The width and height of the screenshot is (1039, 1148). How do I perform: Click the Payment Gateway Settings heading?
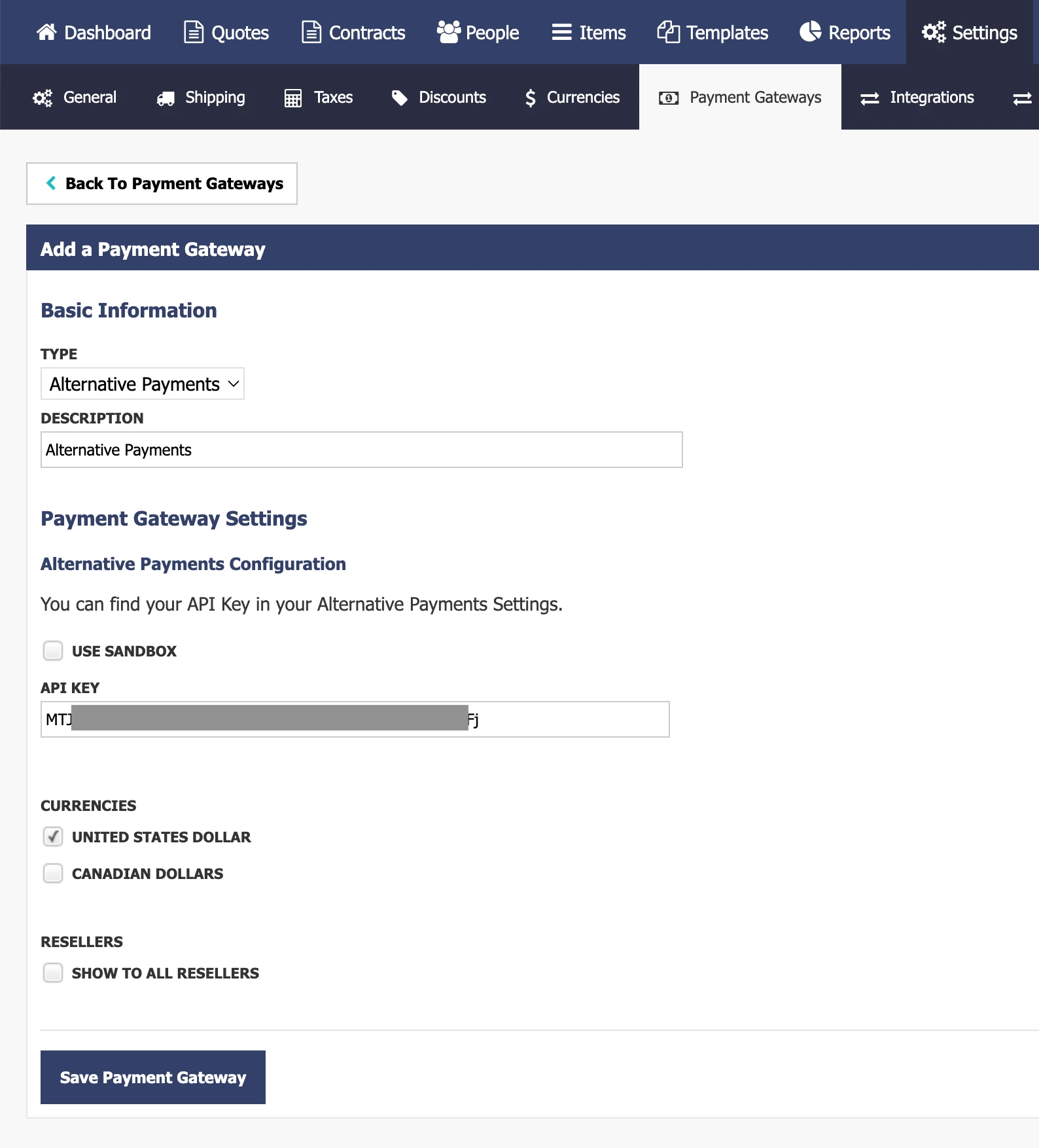pyautogui.click(x=174, y=518)
